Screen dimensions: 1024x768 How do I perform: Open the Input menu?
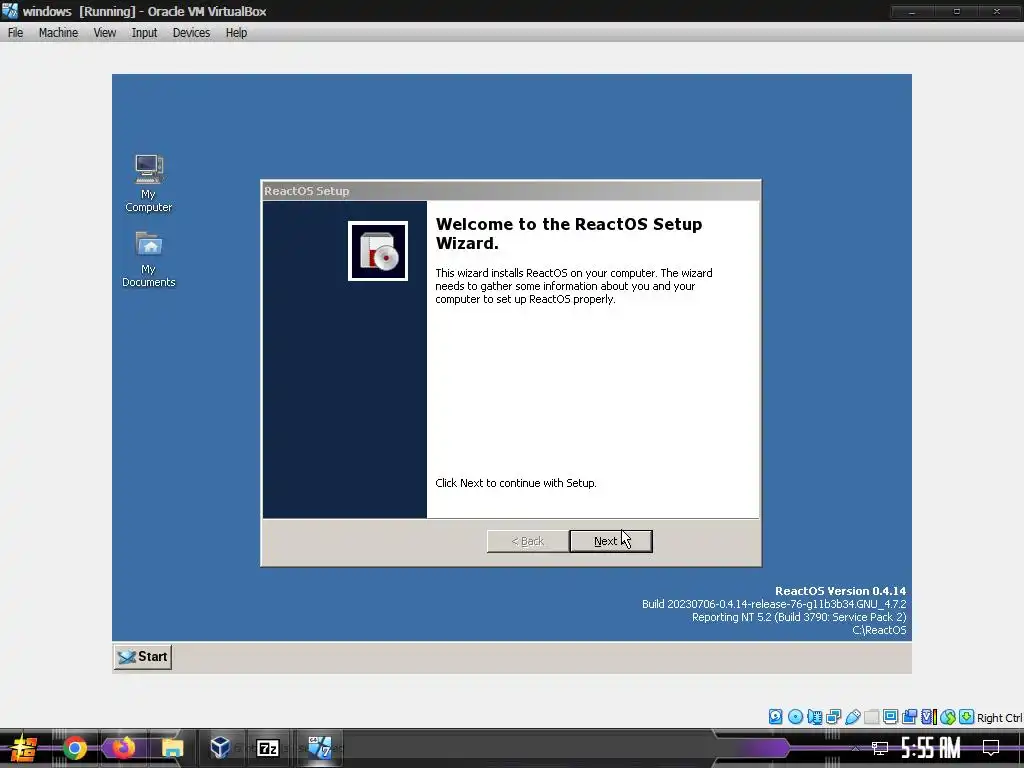click(144, 33)
